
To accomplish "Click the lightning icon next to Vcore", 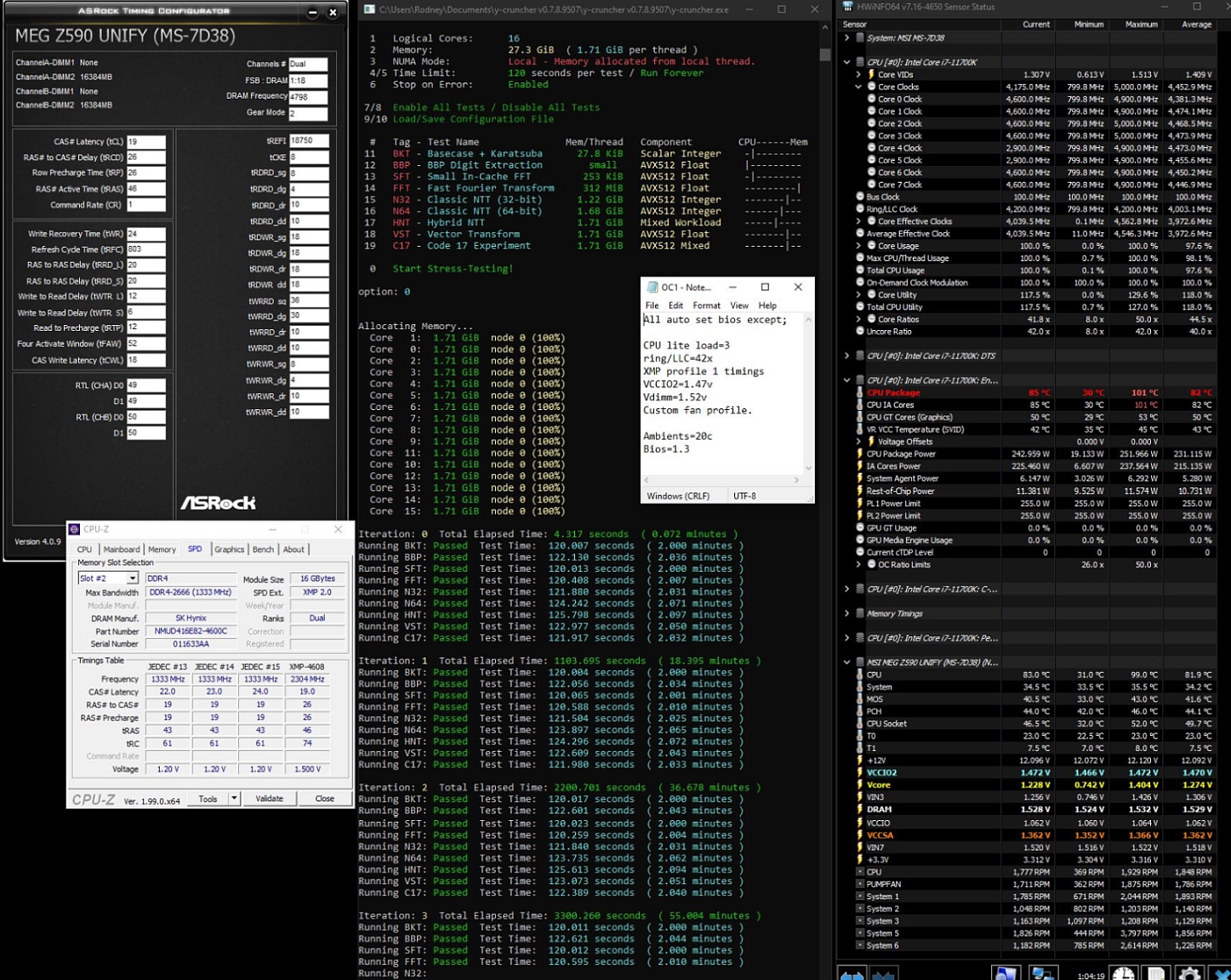I will [859, 785].
